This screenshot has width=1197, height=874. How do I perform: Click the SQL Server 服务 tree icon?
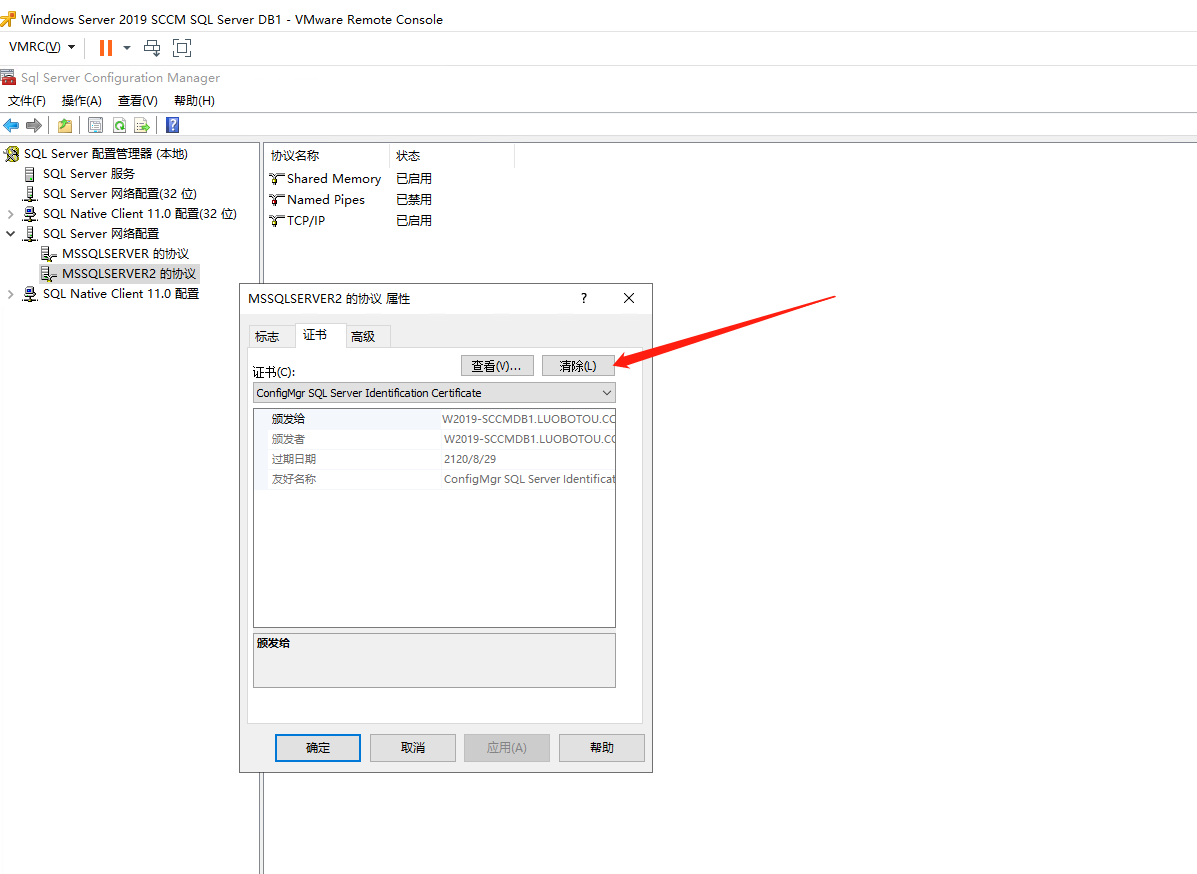[x=30, y=174]
